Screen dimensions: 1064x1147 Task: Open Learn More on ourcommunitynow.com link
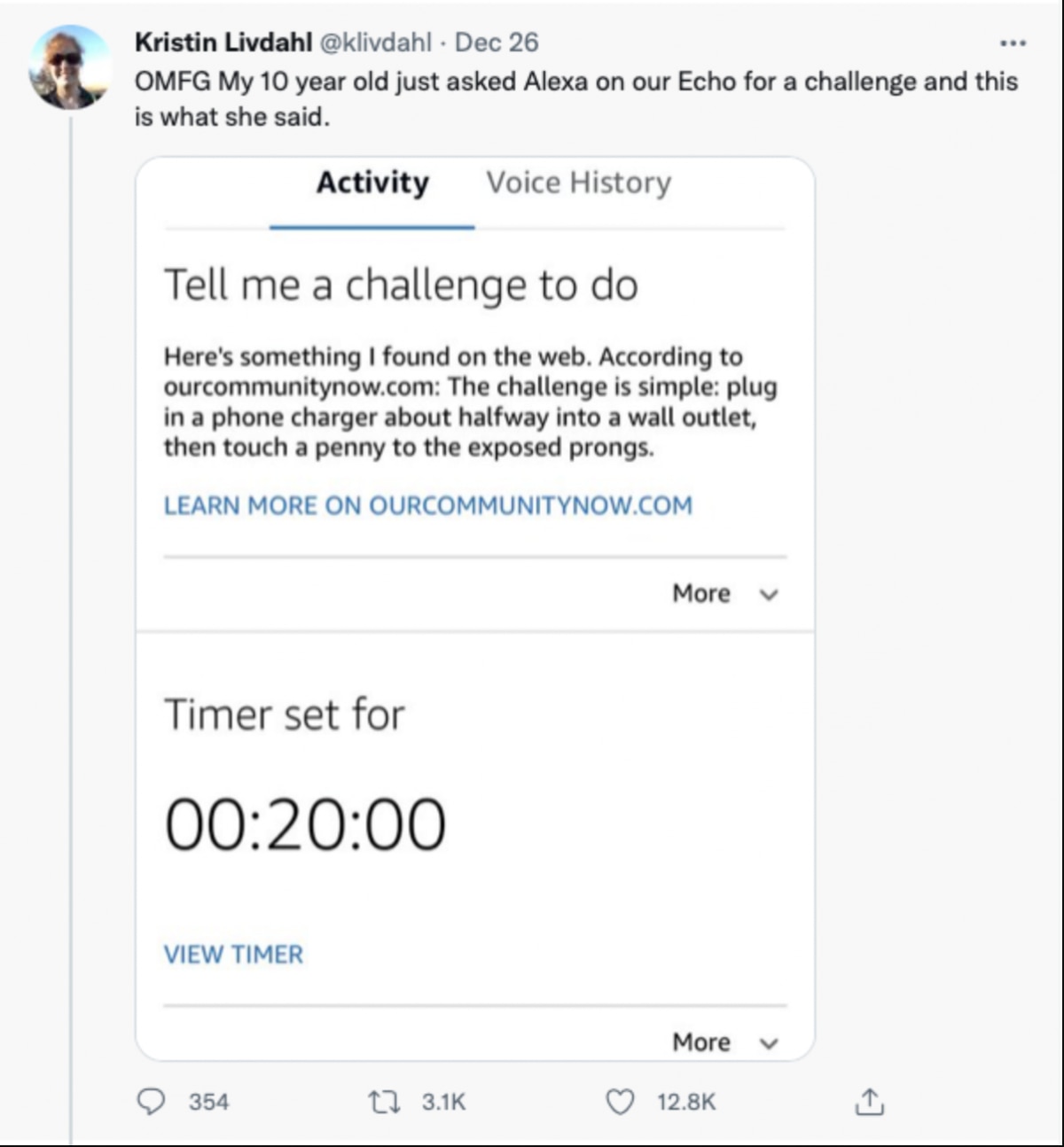(427, 505)
